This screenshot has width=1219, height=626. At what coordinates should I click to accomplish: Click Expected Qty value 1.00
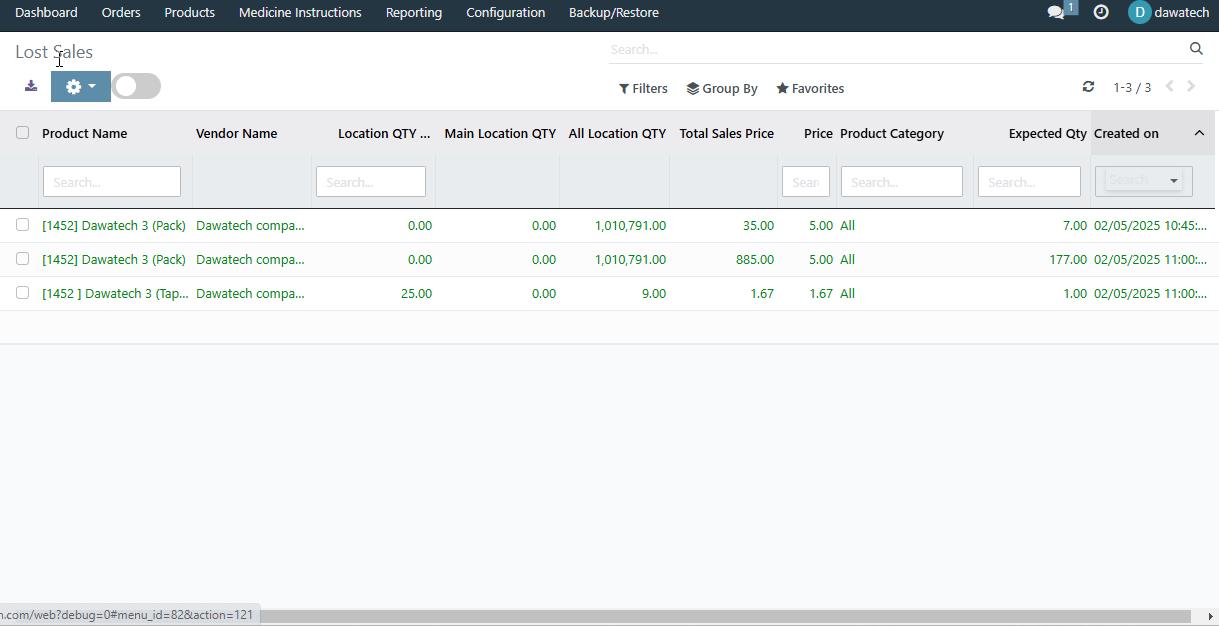1075,293
